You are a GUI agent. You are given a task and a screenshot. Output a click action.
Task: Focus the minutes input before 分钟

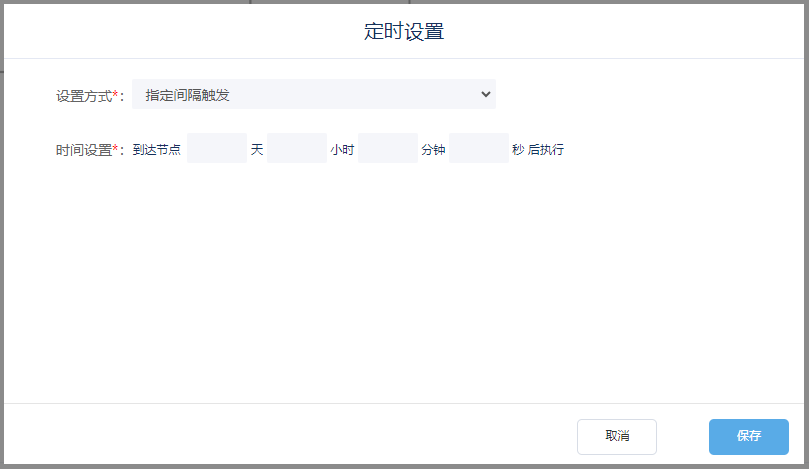click(x=387, y=149)
